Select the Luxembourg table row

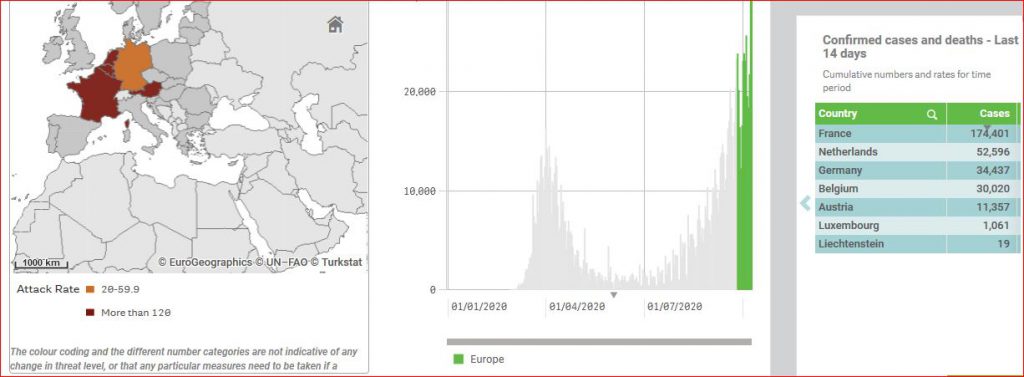(x=916, y=225)
